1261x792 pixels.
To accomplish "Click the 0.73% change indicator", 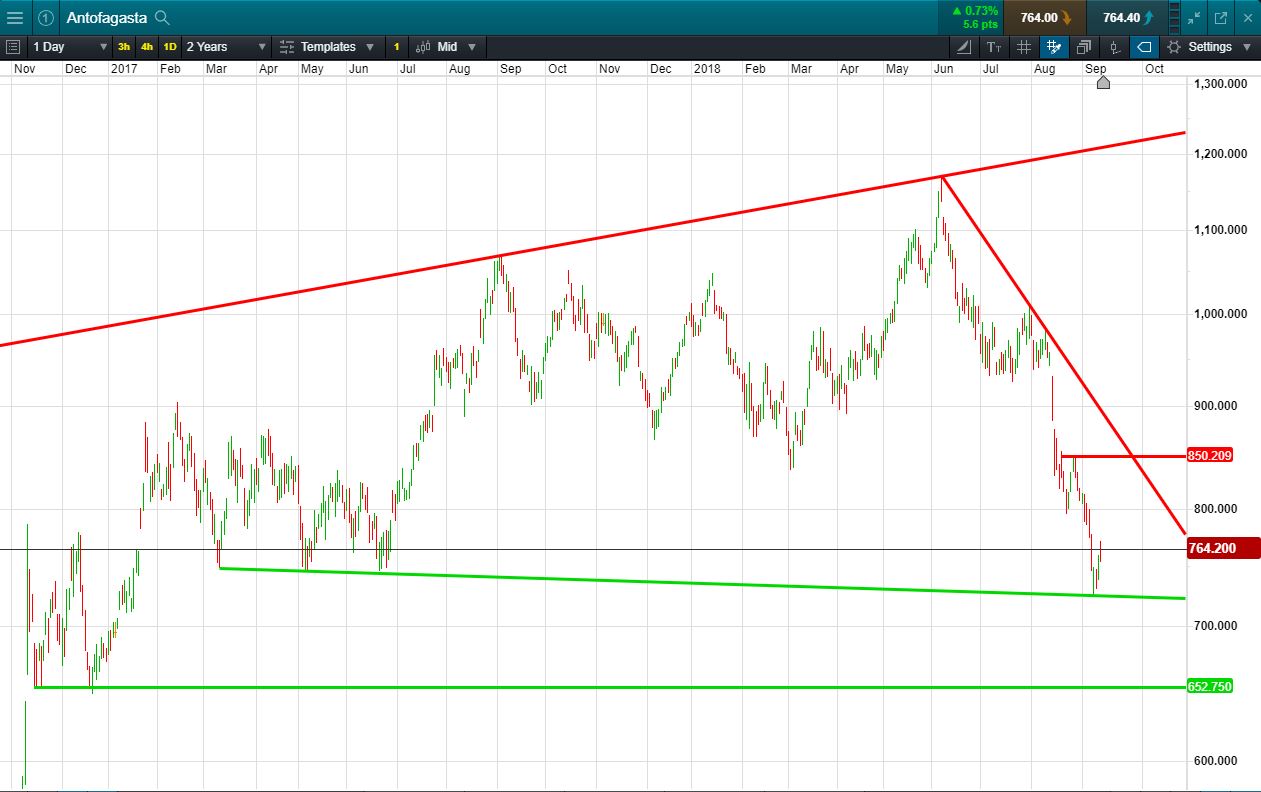I will click(x=975, y=11).
